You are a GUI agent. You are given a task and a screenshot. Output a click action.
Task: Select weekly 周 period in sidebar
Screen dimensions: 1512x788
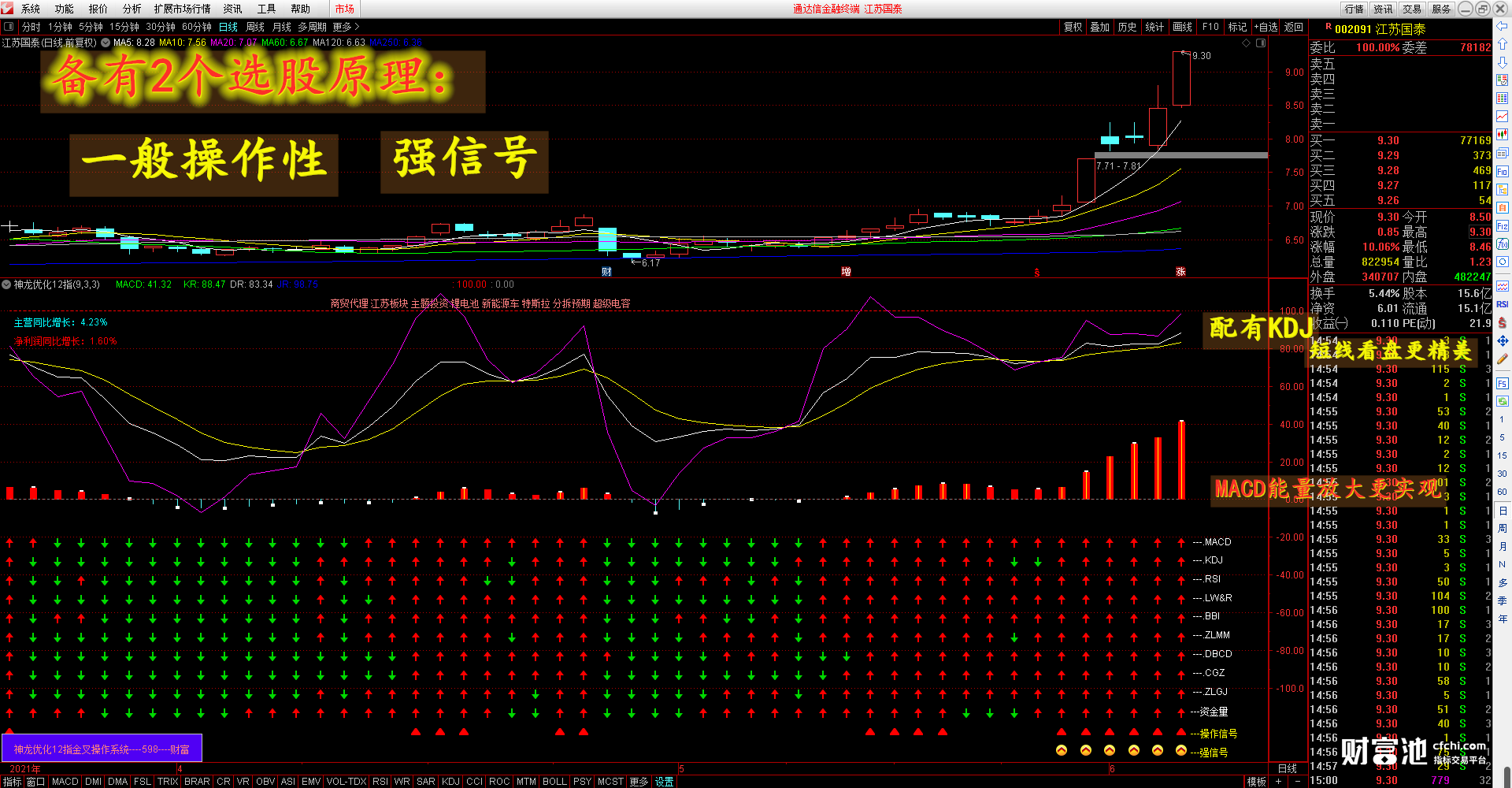[x=1502, y=528]
